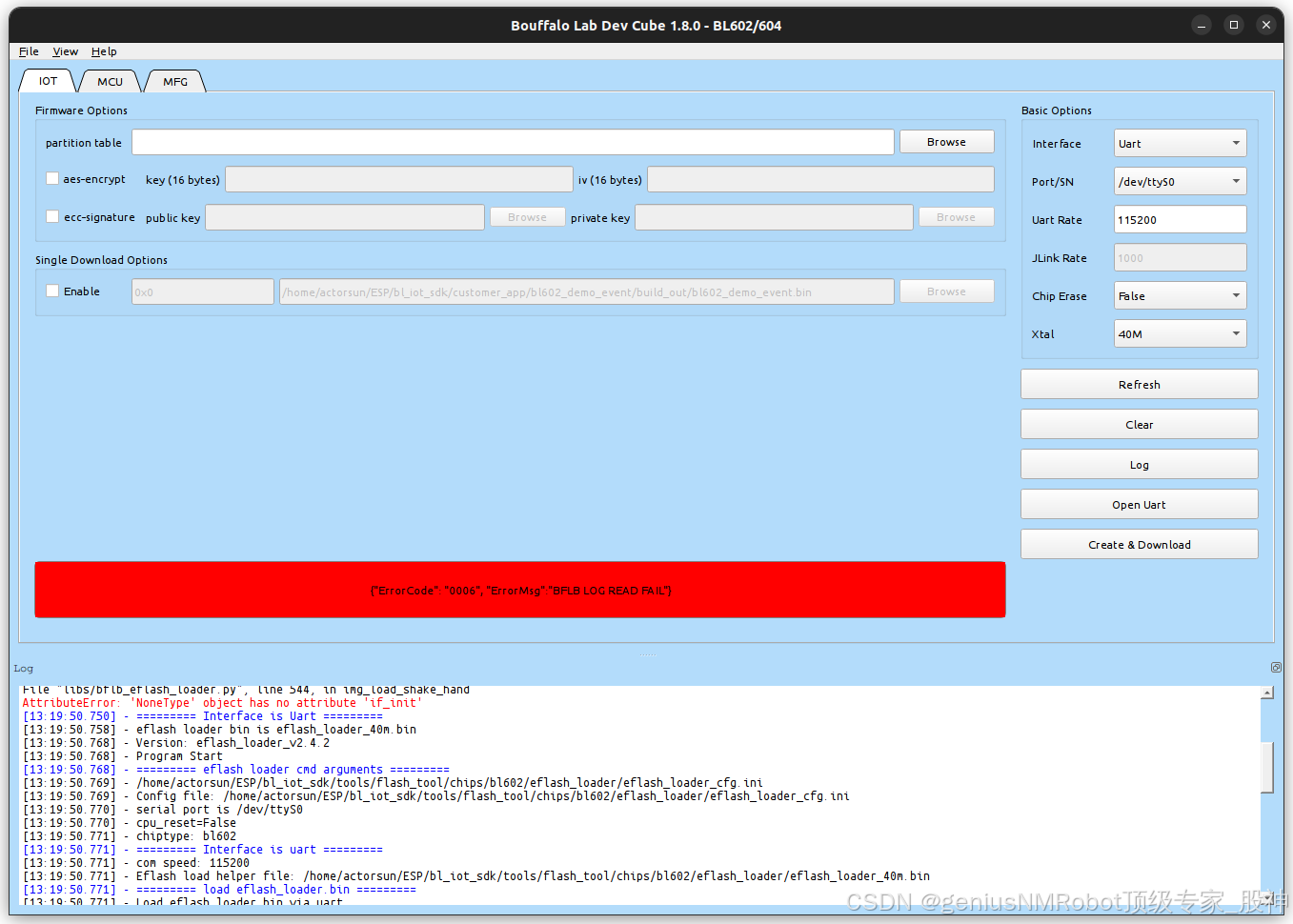Click the bl602_demo_event.bin file path field
The image size is (1293, 924).
(586, 291)
